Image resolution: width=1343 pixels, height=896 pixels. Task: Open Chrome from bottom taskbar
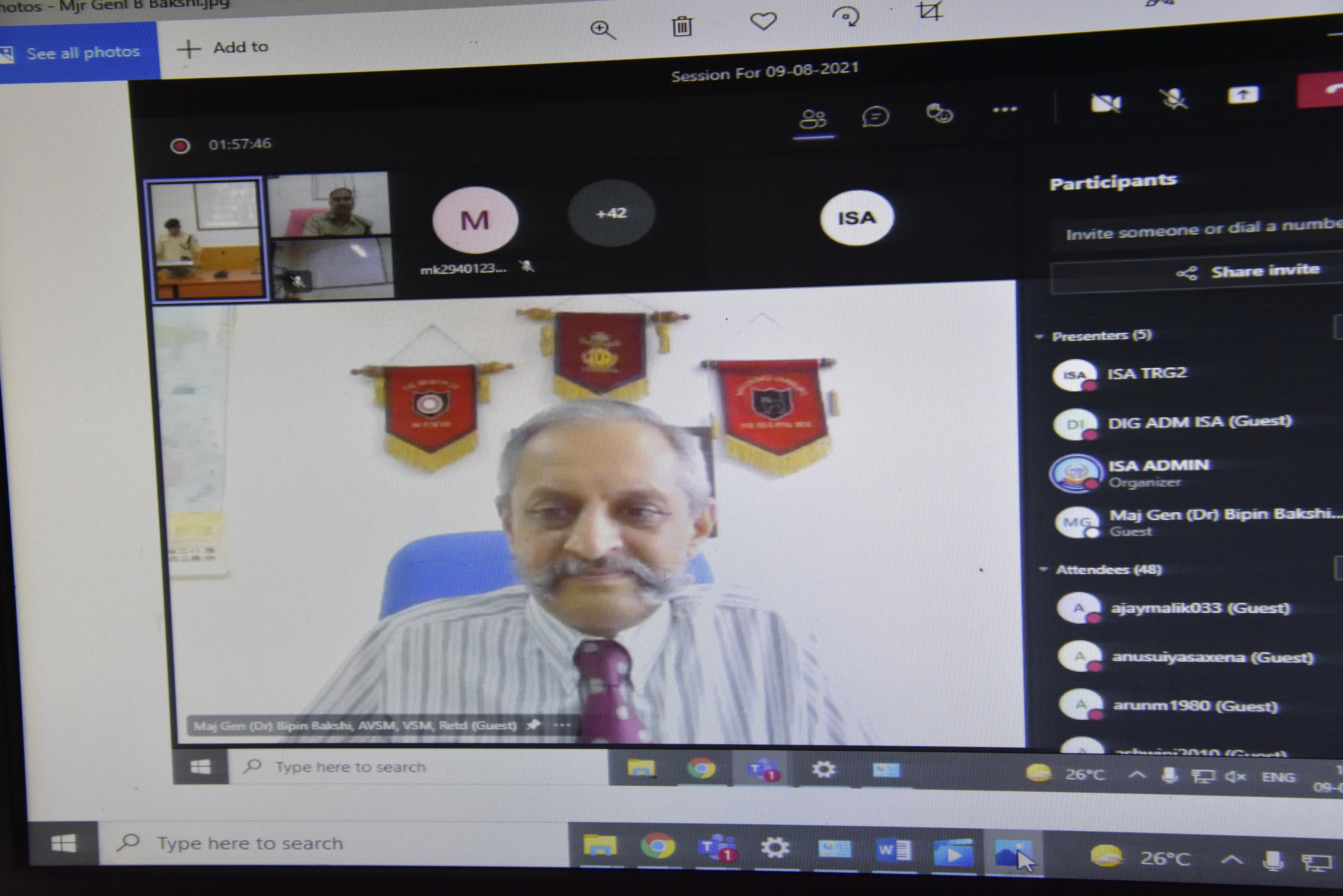click(658, 846)
